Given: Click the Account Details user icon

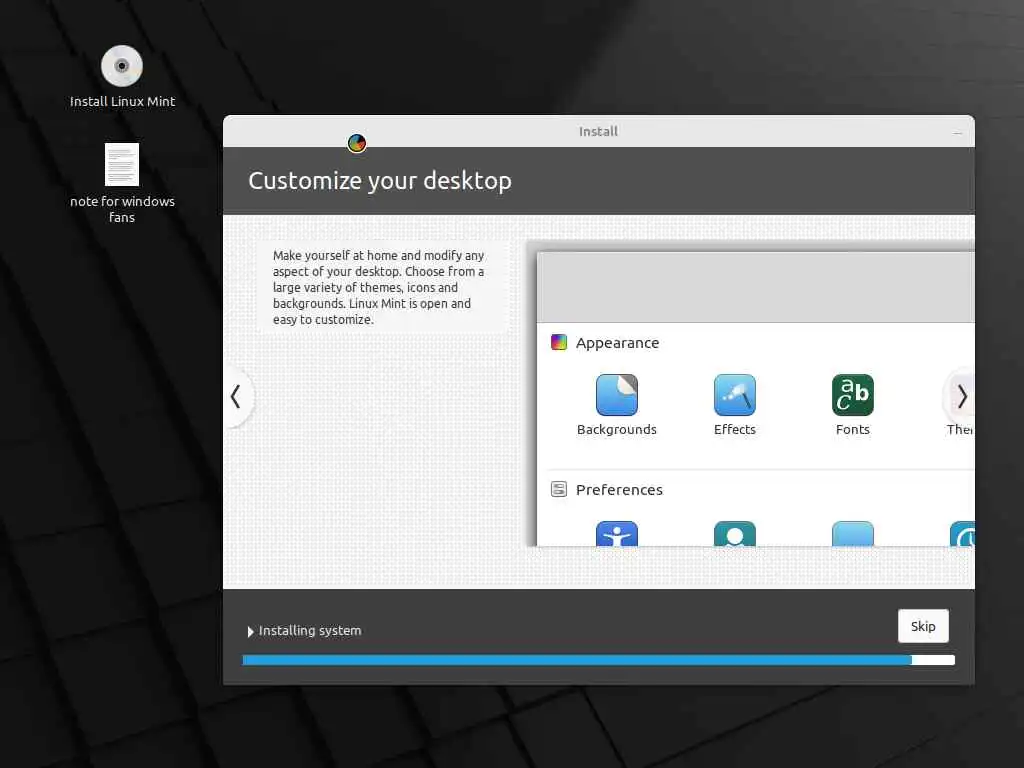Looking at the screenshot, I should pyautogui.click(x=735, y=534).
